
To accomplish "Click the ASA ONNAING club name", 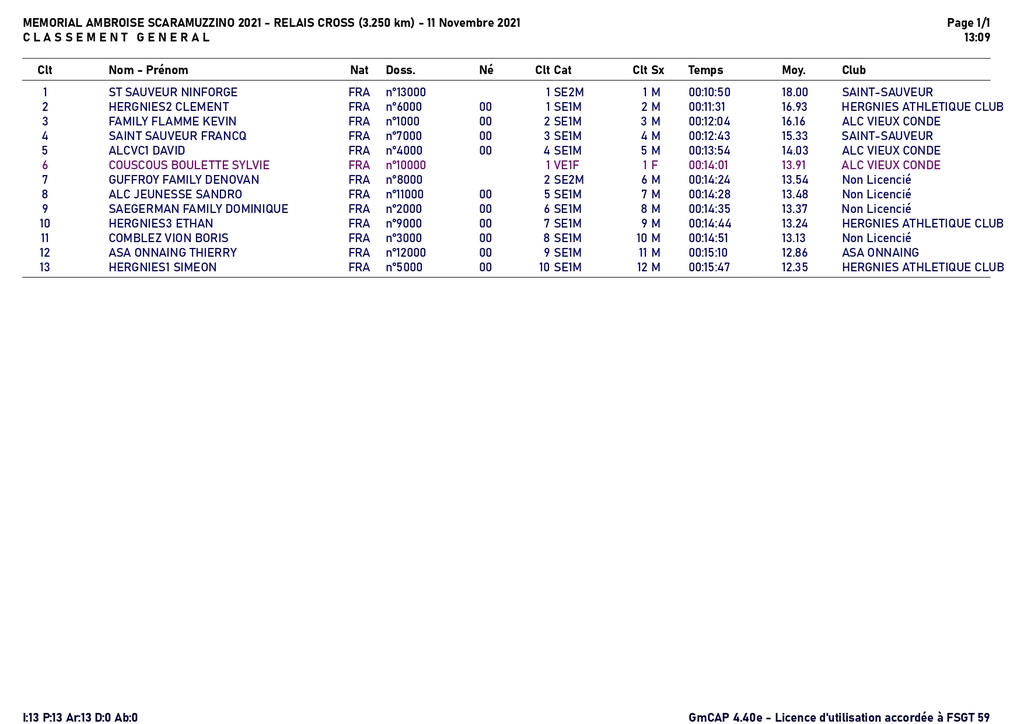I will pos(880,253).
